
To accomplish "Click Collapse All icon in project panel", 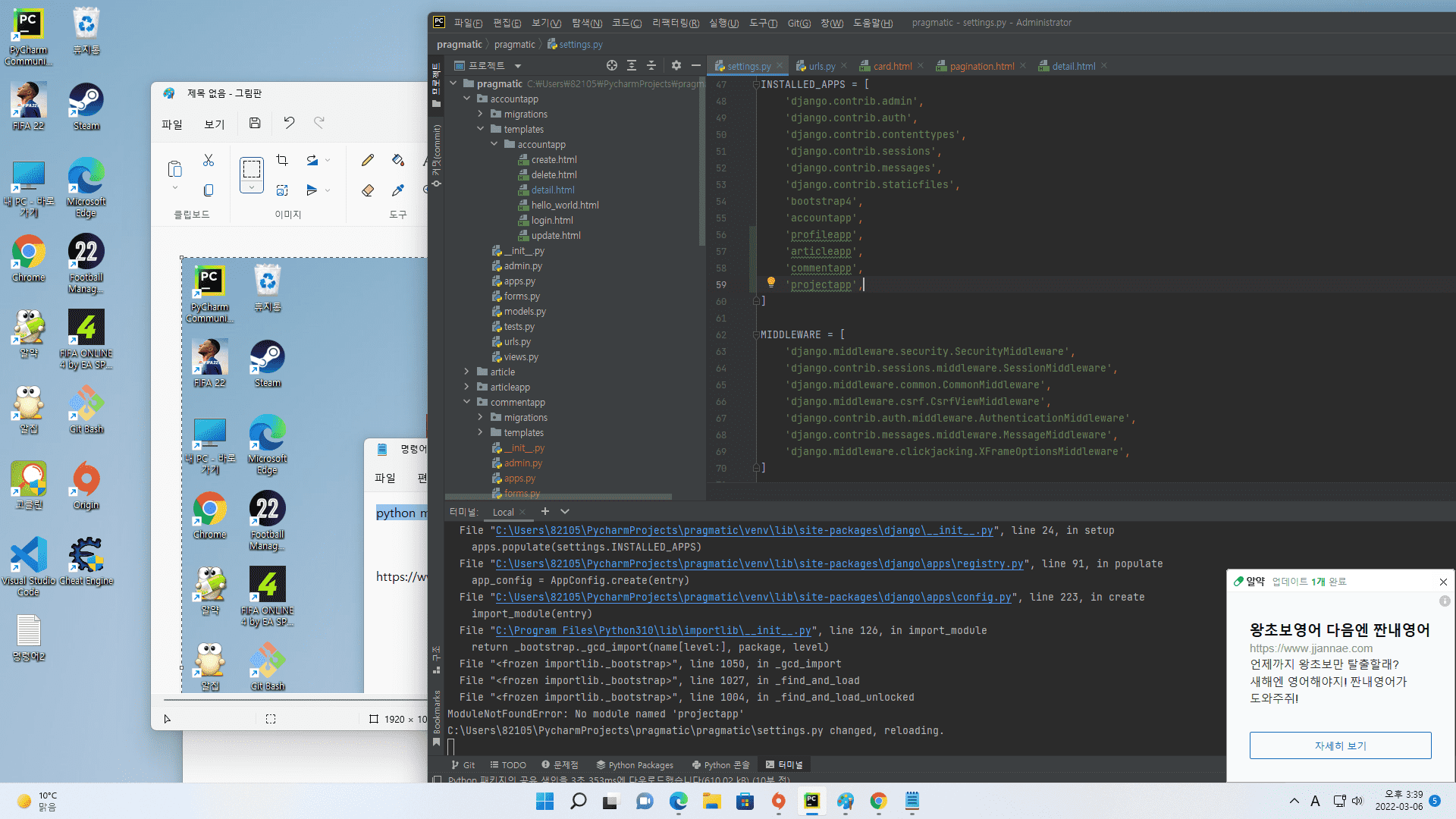I will [x=651, y=66].
